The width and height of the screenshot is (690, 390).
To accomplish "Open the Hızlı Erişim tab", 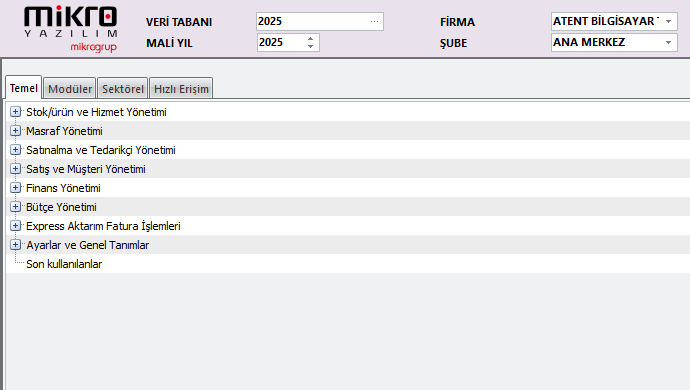I will [181, 88].
